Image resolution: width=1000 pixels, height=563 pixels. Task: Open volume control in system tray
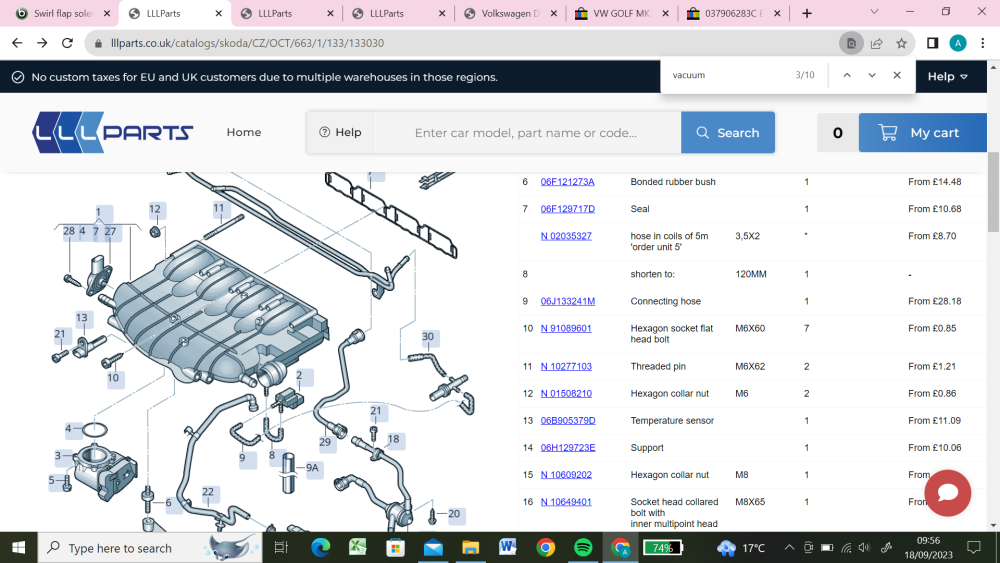(864, 548)
